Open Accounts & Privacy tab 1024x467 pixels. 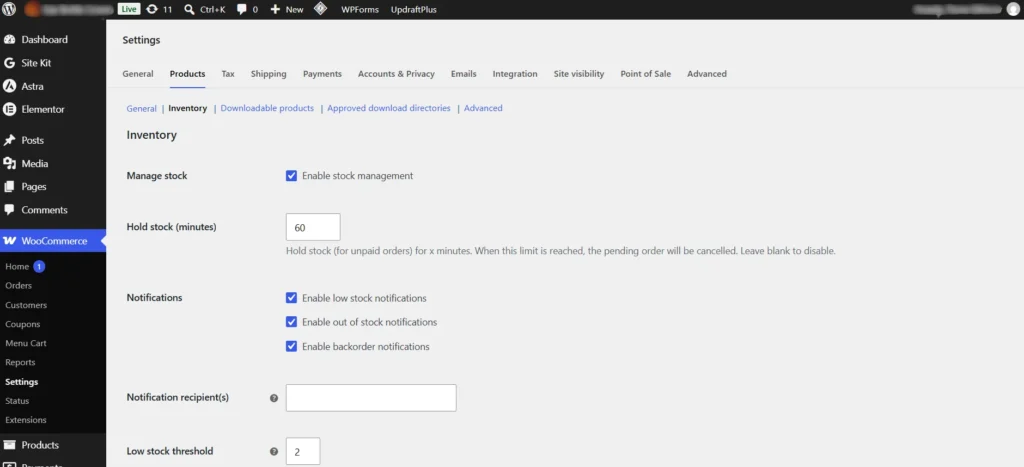[396, 74]
